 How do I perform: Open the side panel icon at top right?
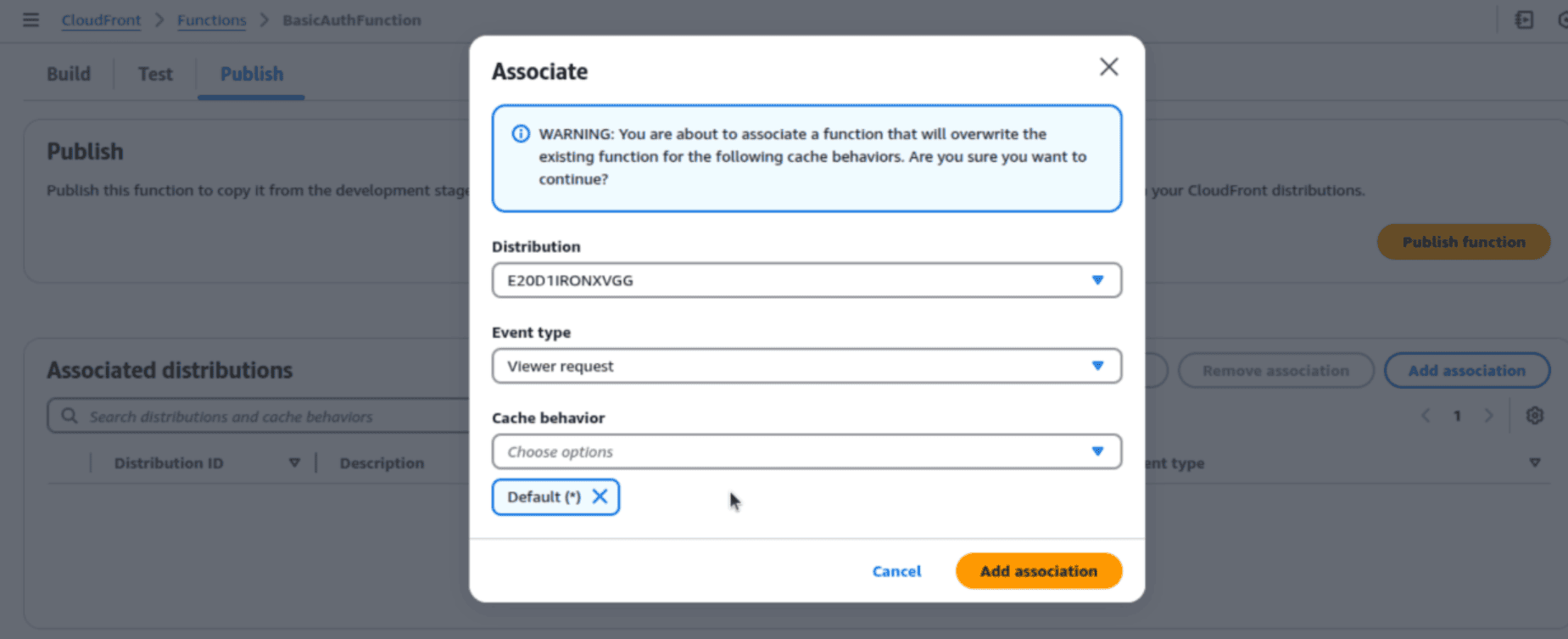(1524, 20)
